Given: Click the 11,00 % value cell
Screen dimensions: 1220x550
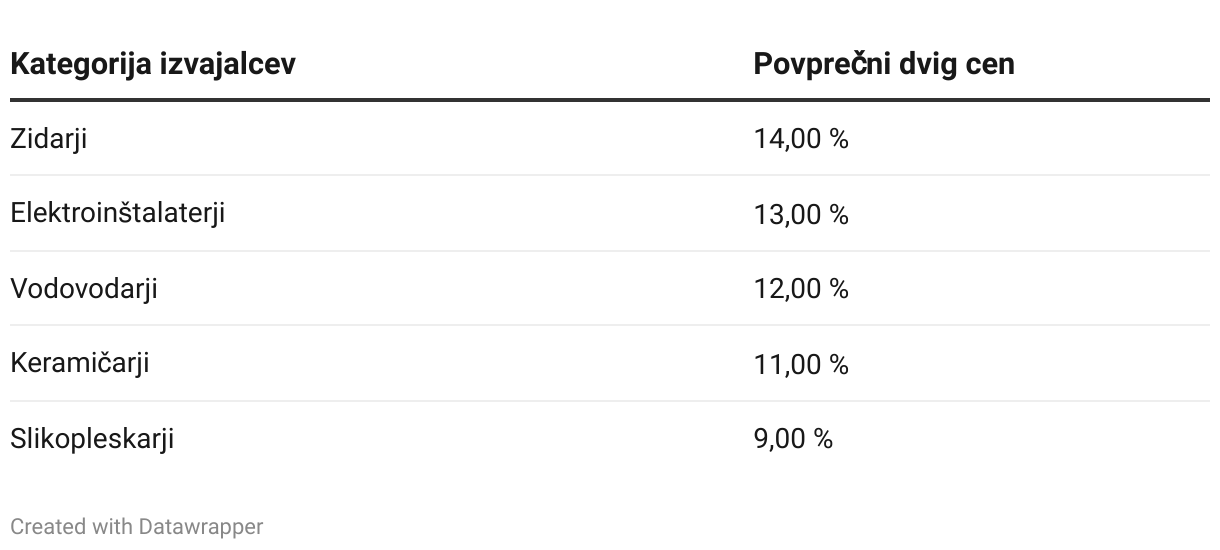Looking at the screenshot, I should click(800, 363).
